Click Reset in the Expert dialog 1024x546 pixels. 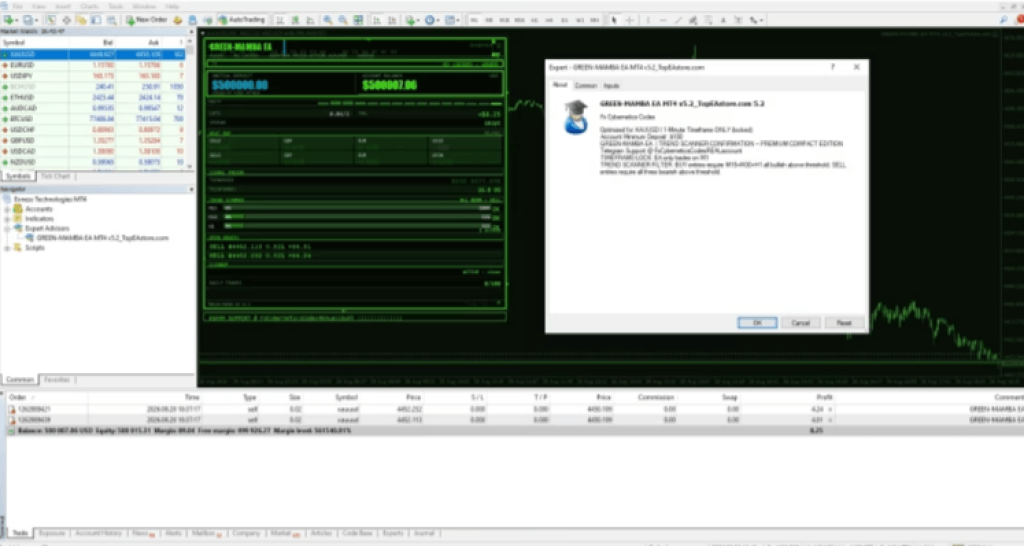(x=844, y=323)
